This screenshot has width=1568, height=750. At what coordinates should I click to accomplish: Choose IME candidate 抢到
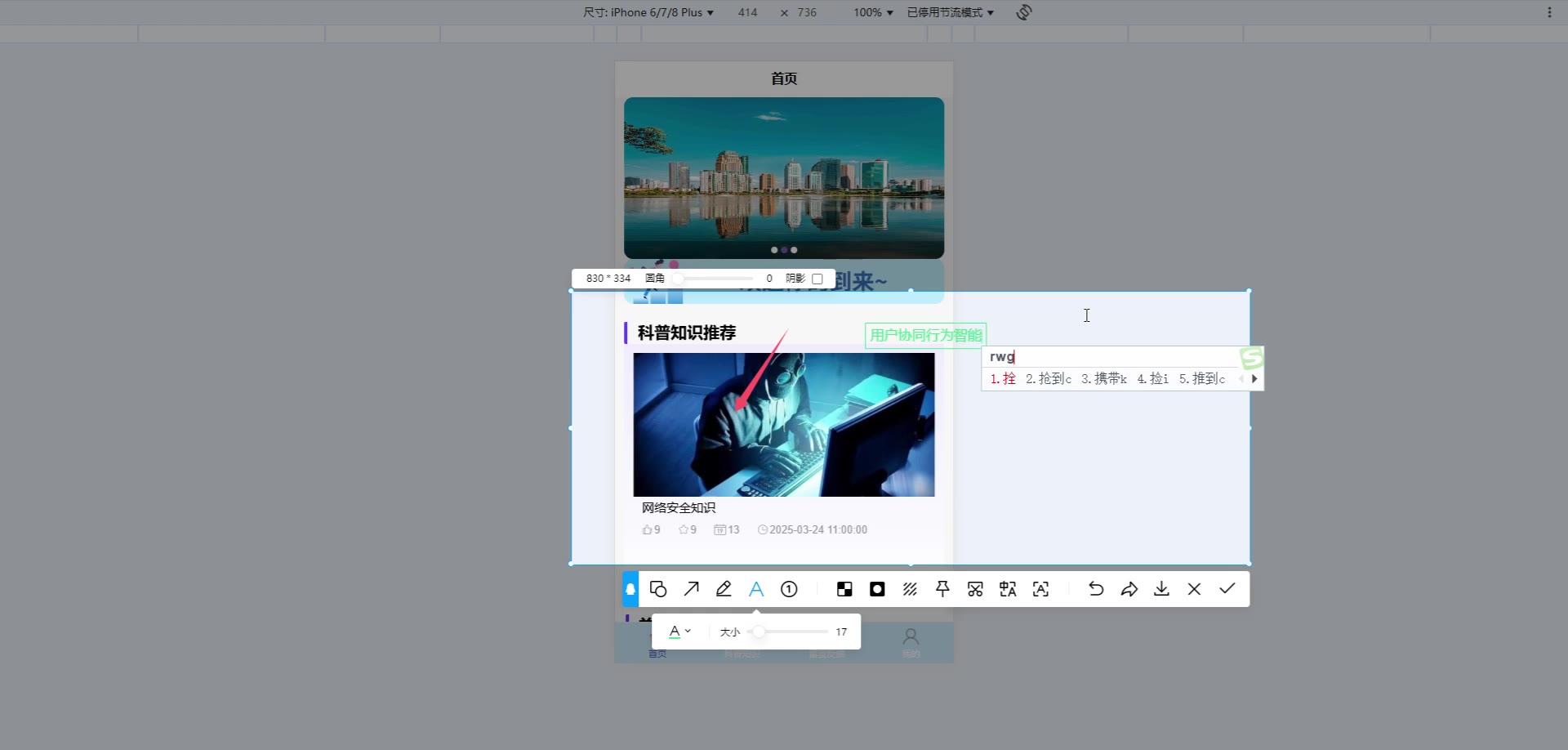coord(1049,379)
